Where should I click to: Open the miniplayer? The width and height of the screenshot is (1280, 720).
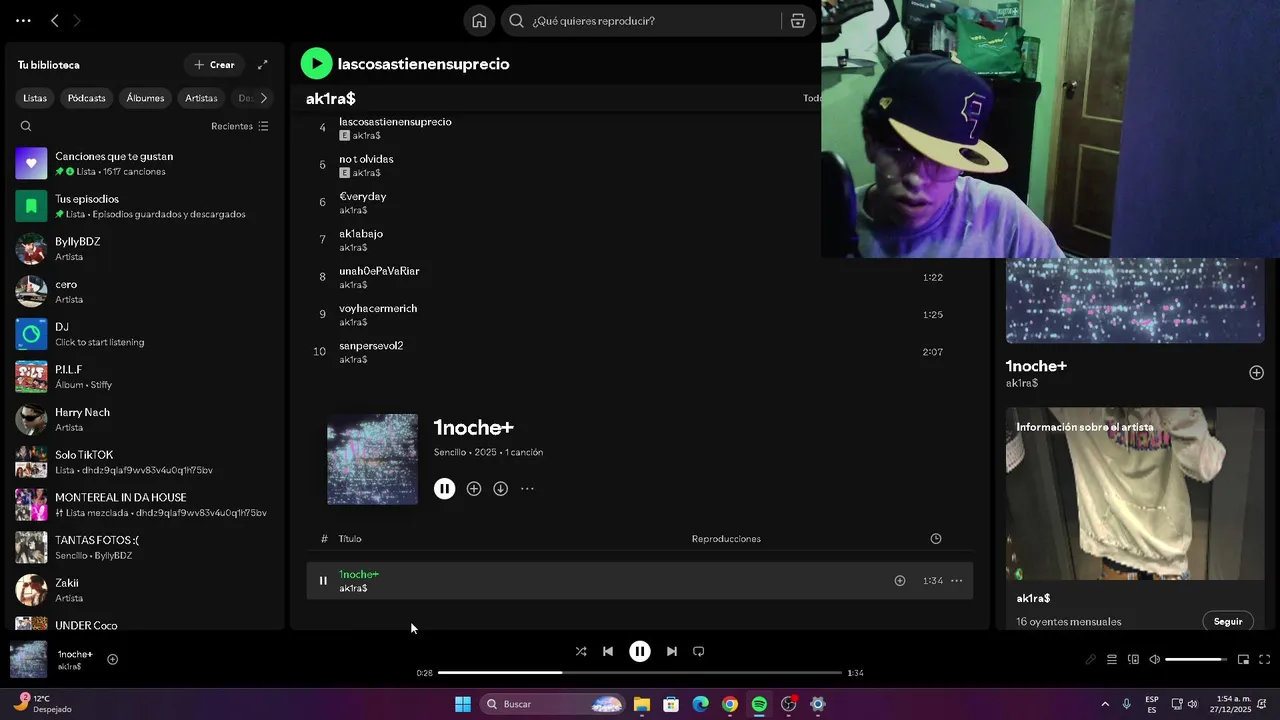pyautogui.click(x=1243, y=660)
